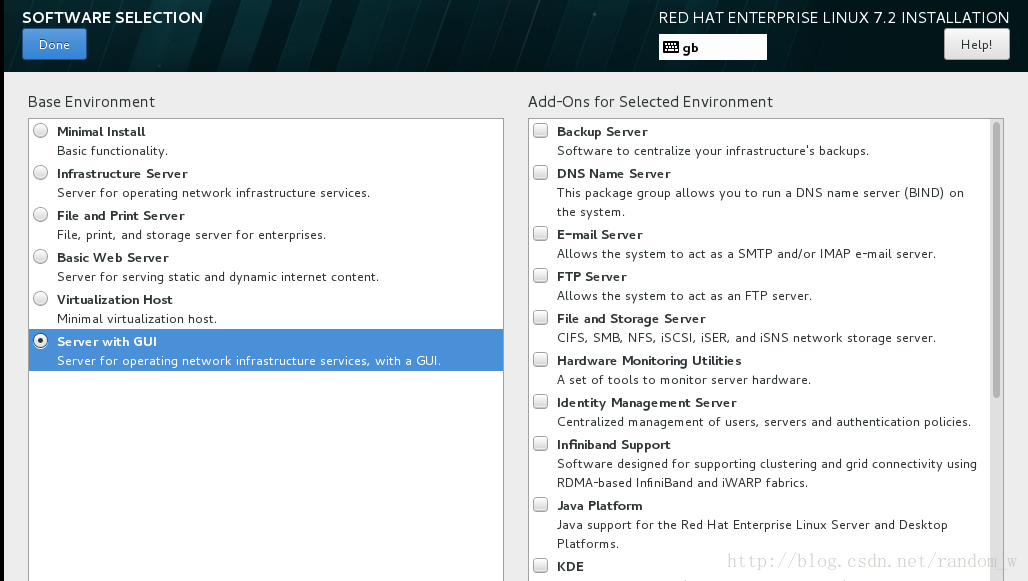Check File and Storage Server add-on
The width and height of the screenshot is (1028, 581).
coord(540,317)
